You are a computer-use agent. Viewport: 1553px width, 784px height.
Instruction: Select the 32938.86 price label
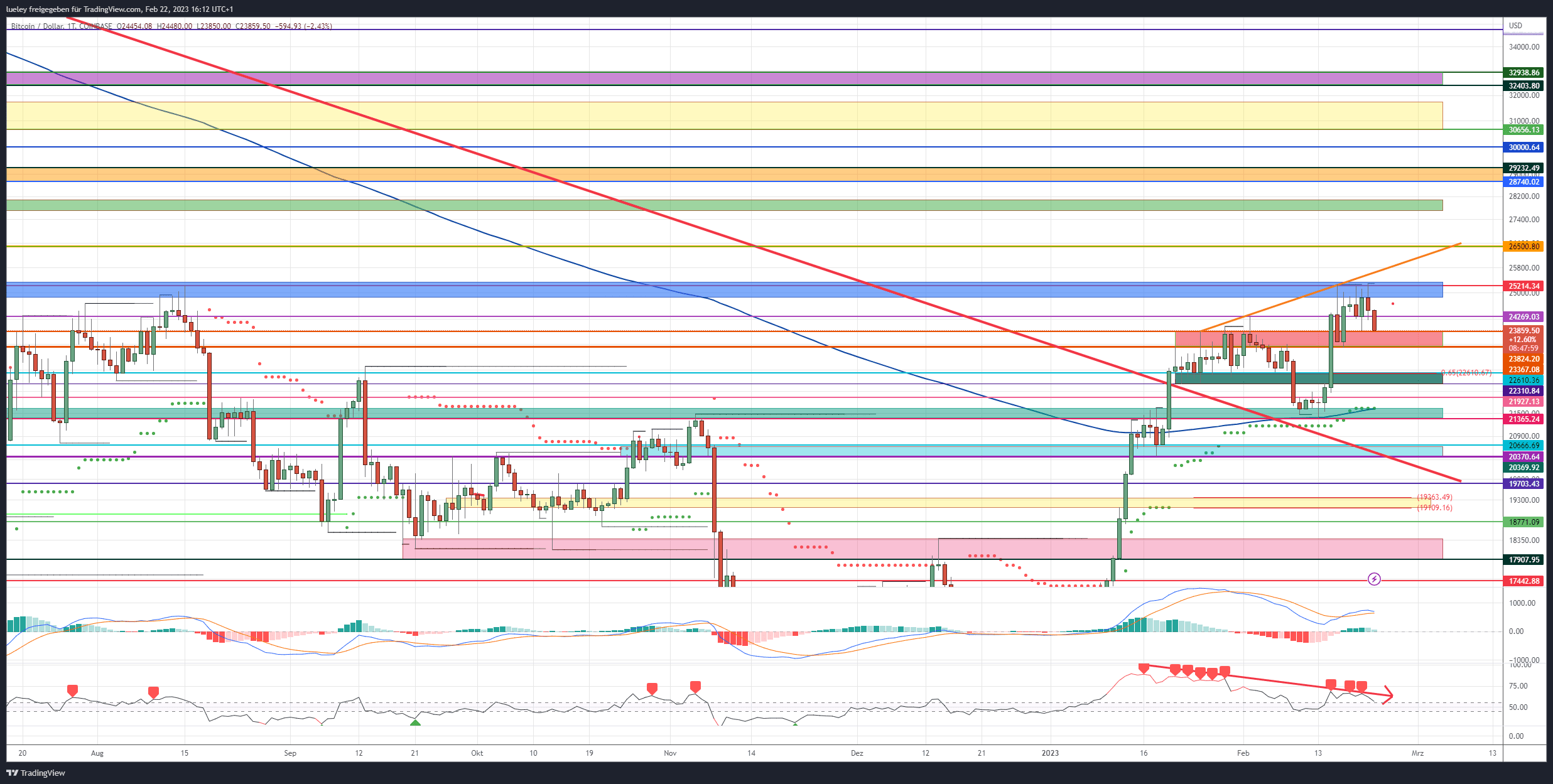[1523, 73]
